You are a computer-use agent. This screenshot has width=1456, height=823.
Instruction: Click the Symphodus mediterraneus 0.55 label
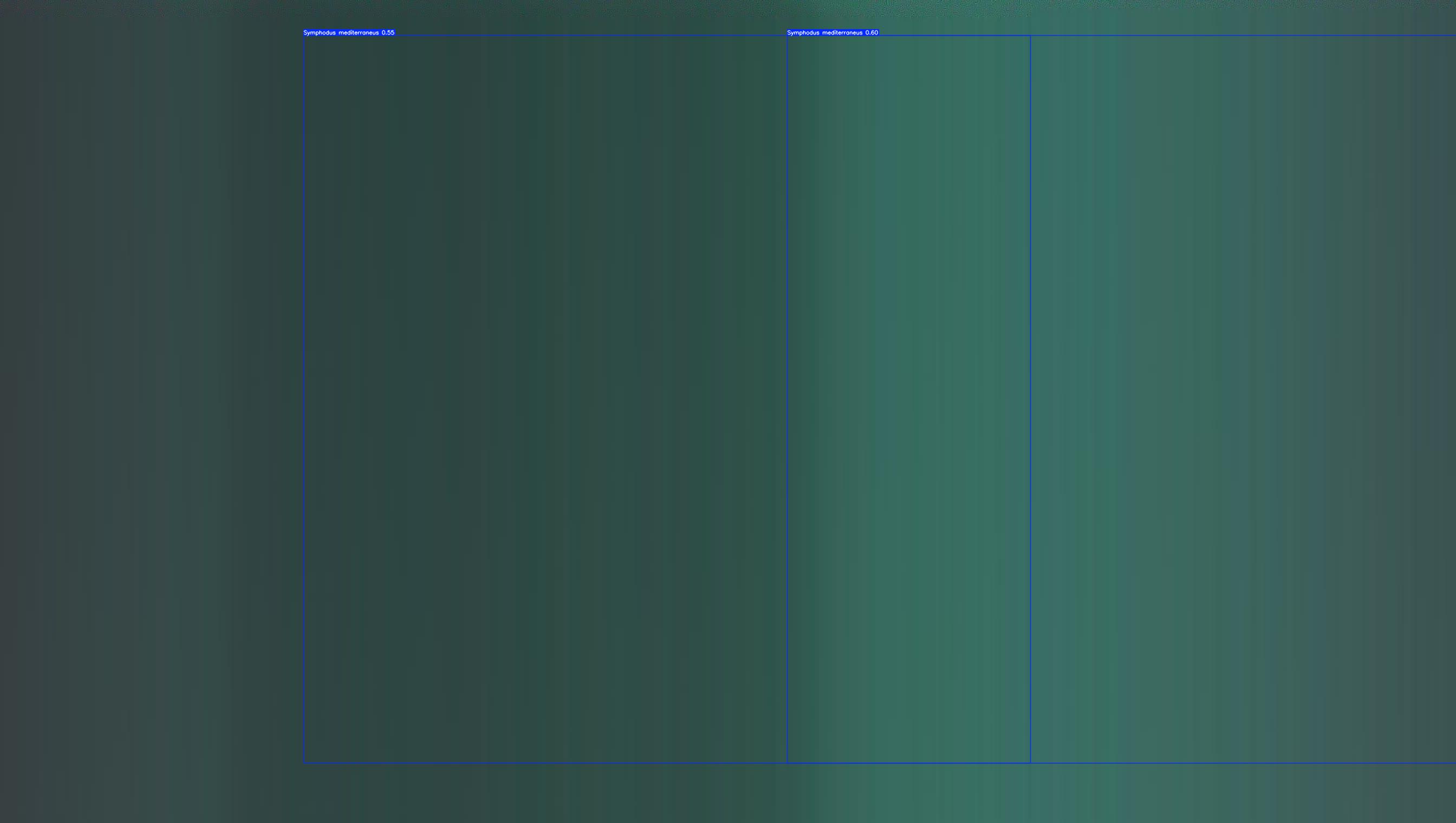click(x=349, y=33)
